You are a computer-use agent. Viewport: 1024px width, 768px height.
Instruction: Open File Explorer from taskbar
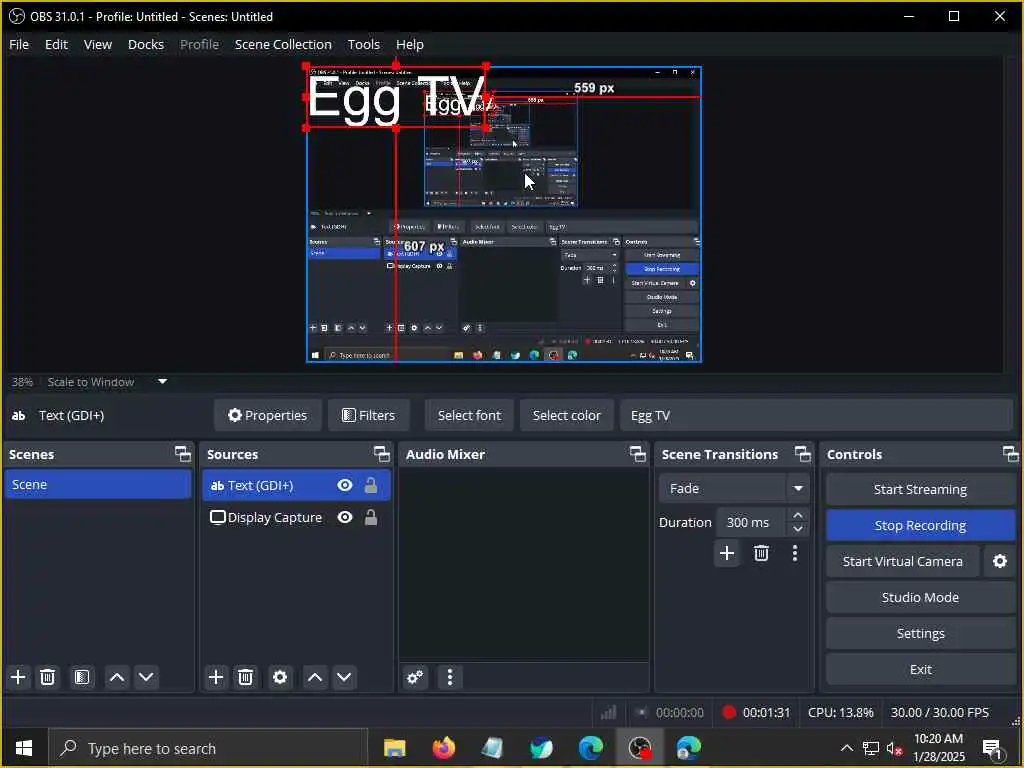394,748
